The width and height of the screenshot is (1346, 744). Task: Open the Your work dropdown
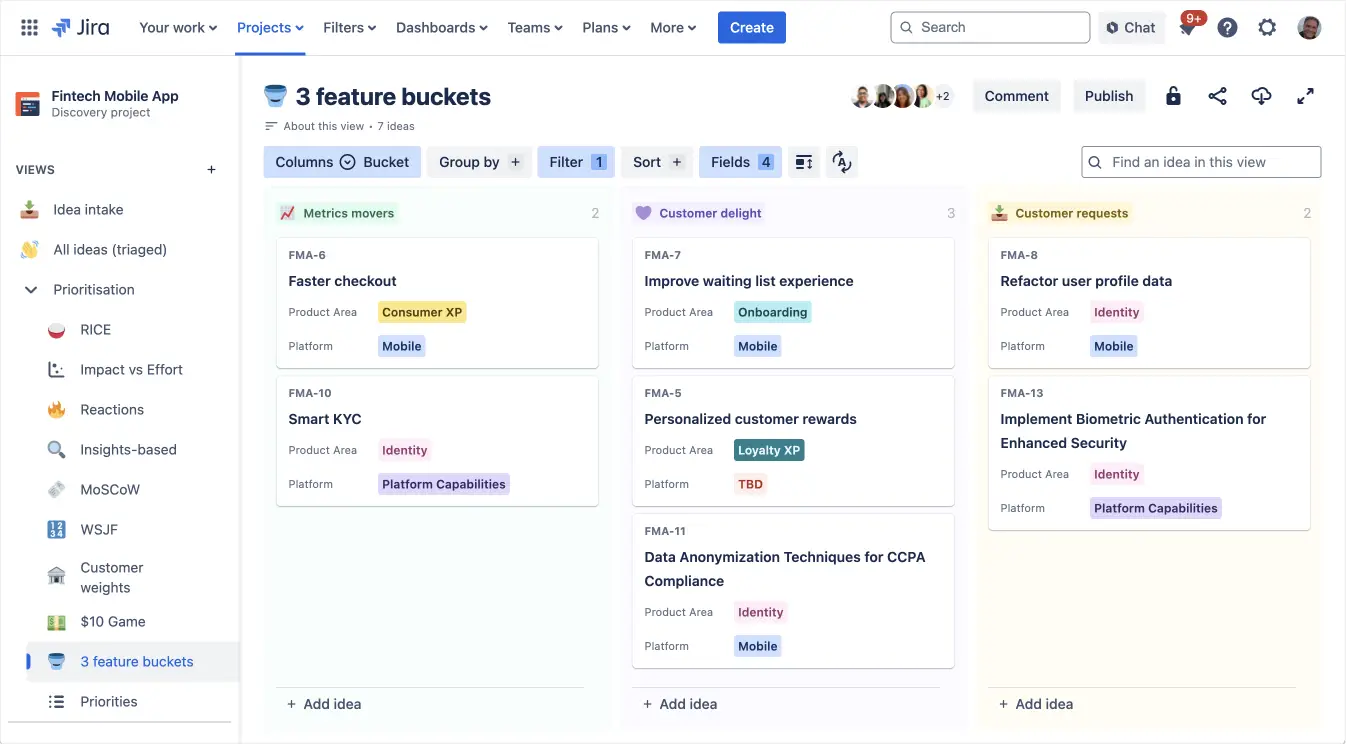(x=178, y=28)
